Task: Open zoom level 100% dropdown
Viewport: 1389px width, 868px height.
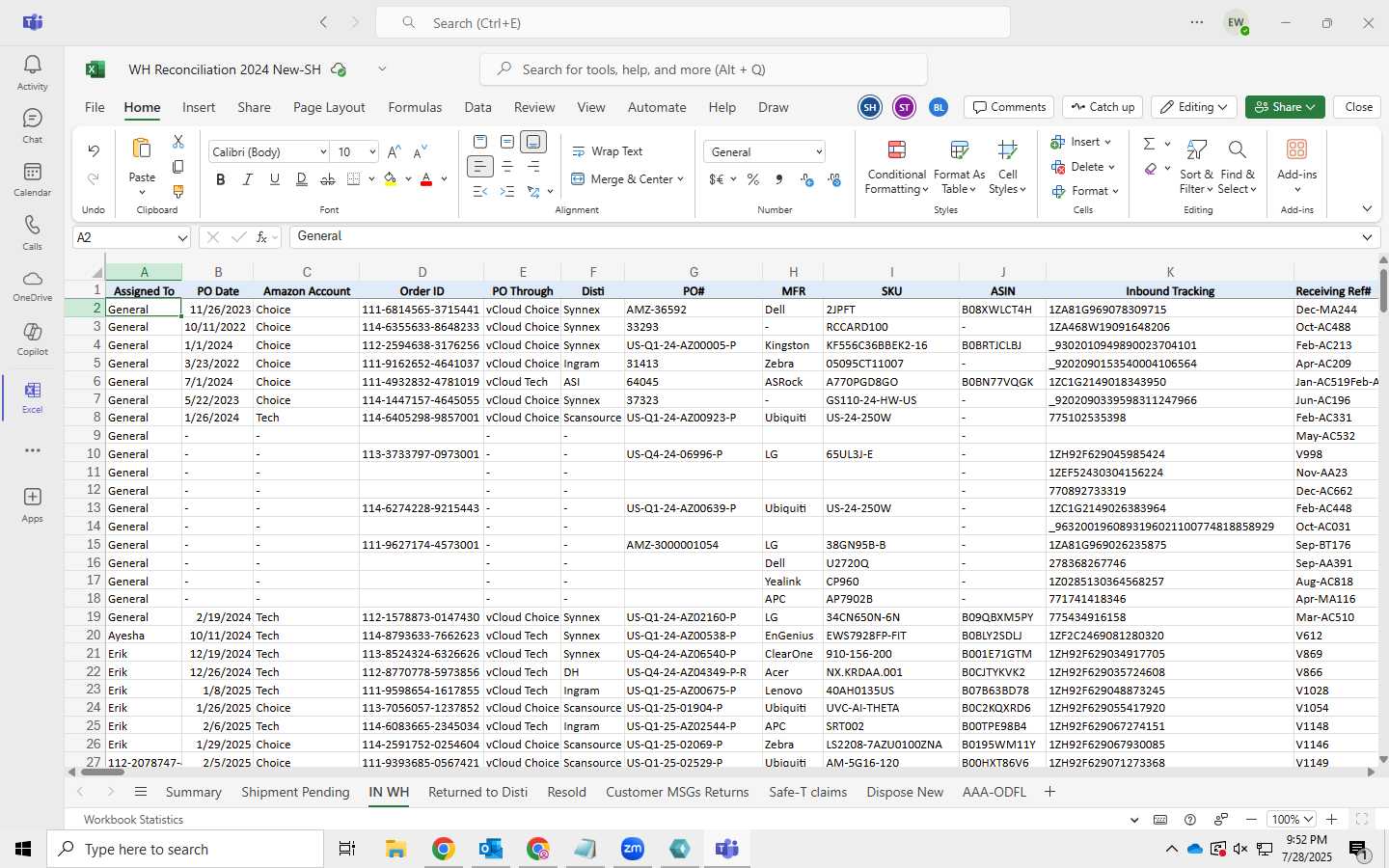Action: coord(1293,819)
